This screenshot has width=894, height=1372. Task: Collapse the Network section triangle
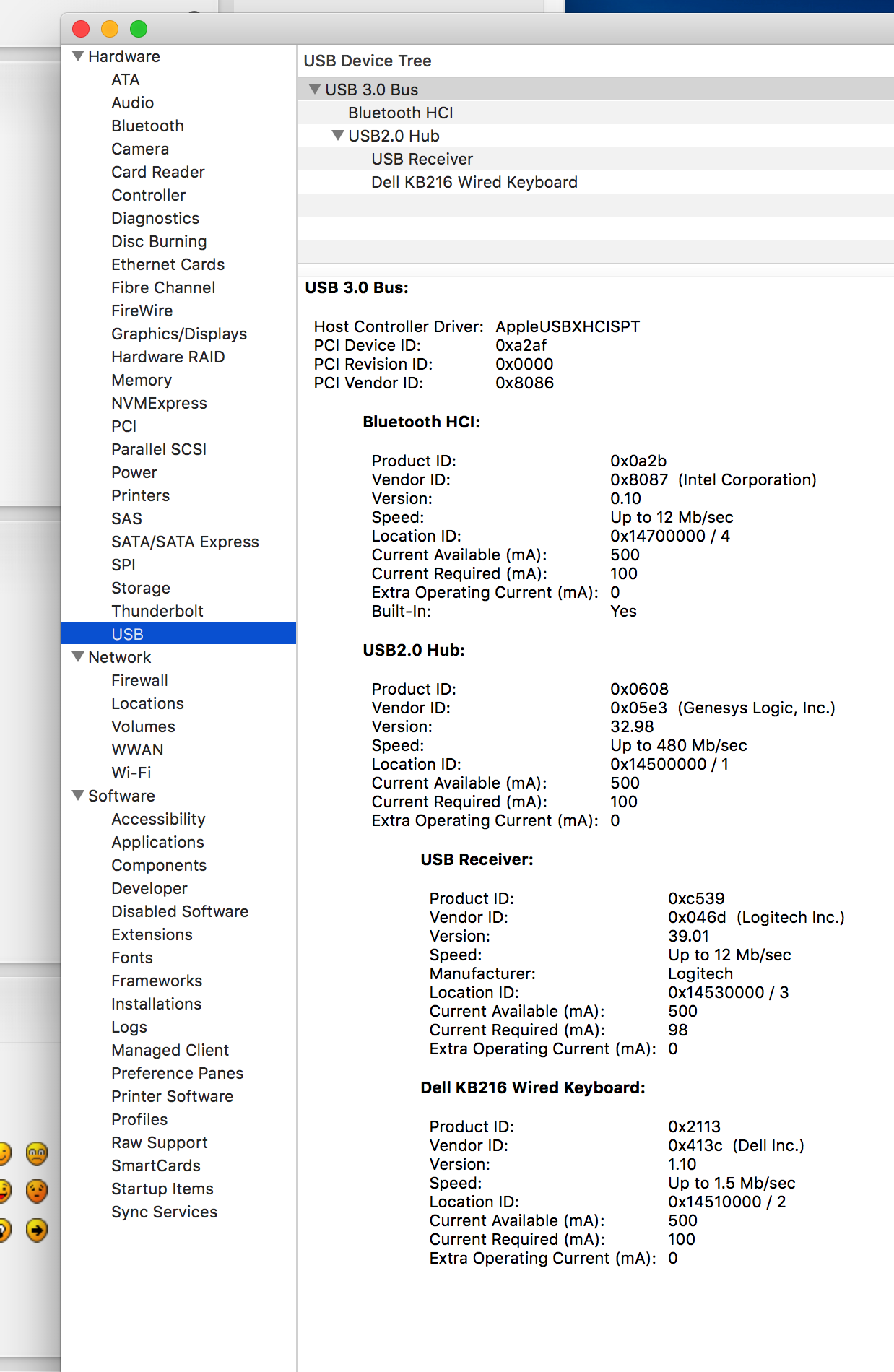pos(78,657)
